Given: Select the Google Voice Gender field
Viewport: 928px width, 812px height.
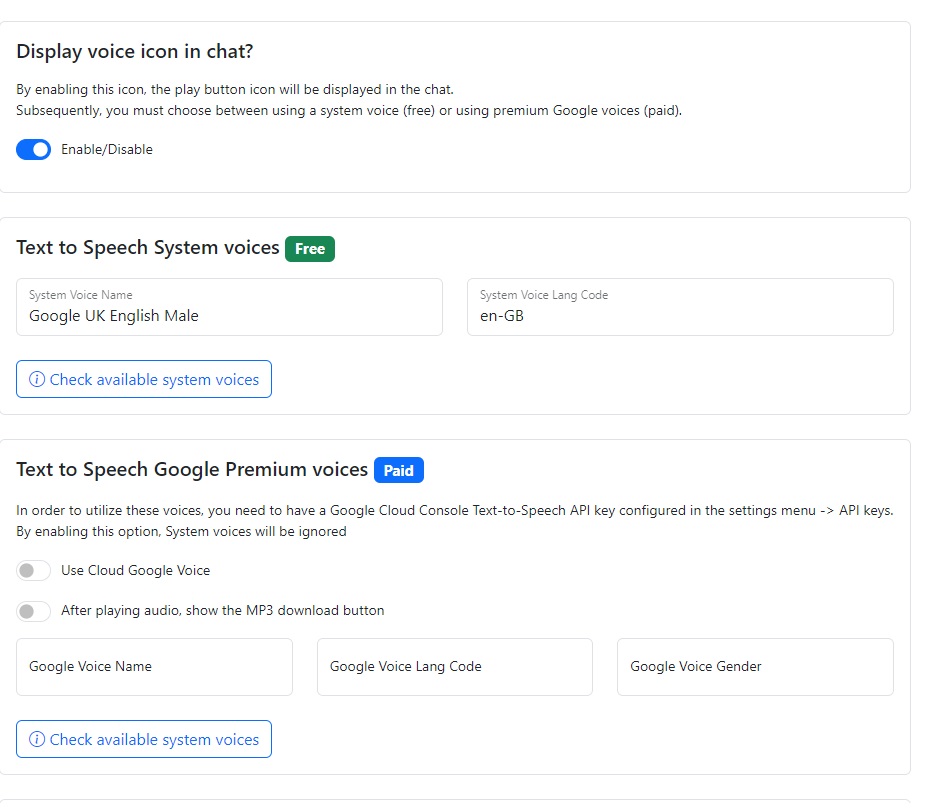Looking at the screenshot, I should click(x=755, y=667).
